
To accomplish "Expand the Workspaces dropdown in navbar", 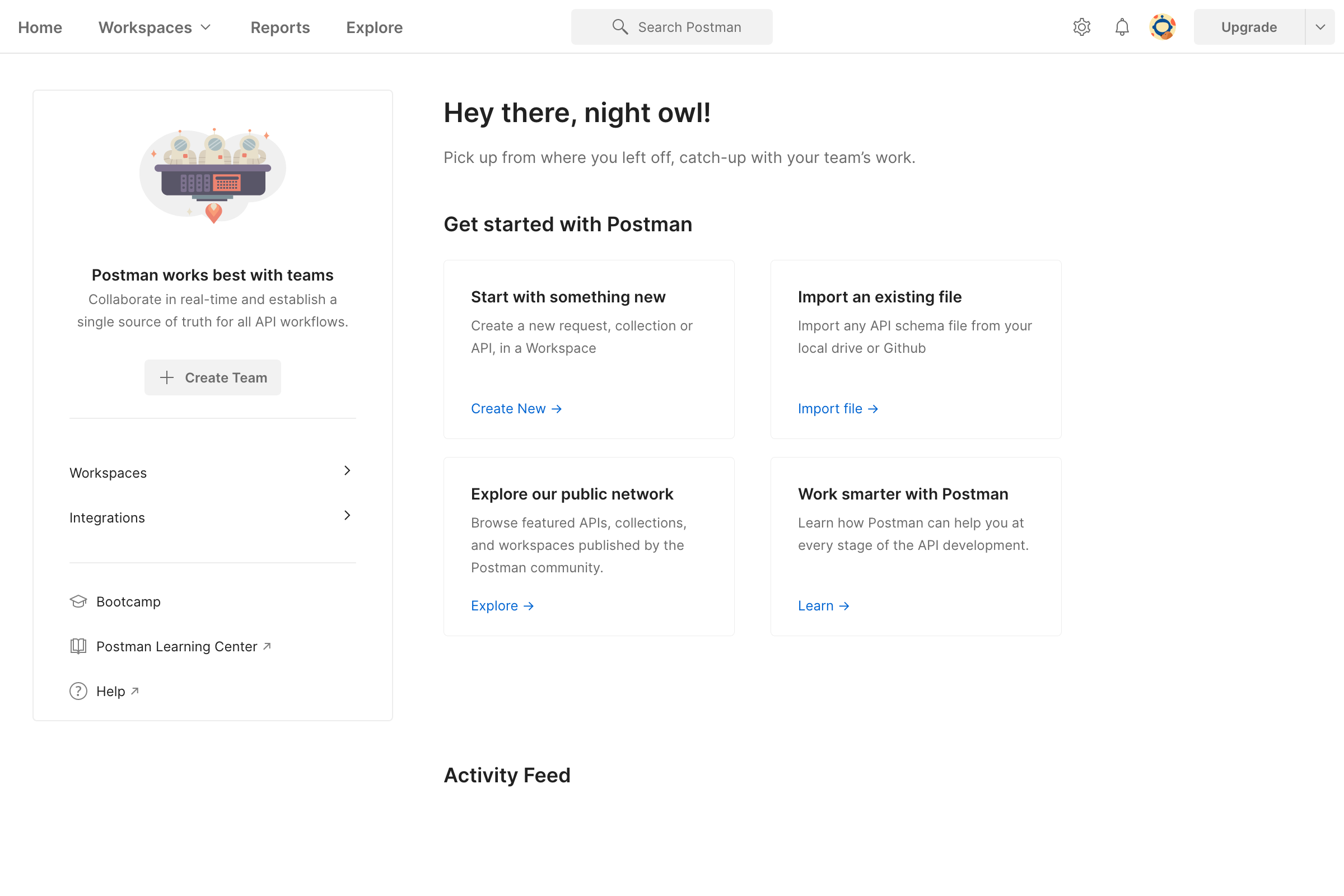I will 206,27.
